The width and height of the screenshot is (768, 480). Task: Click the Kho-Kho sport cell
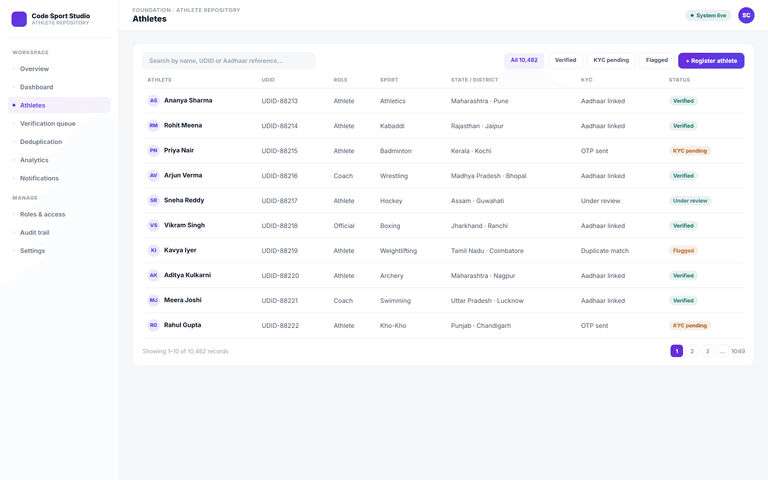point(393,326)
